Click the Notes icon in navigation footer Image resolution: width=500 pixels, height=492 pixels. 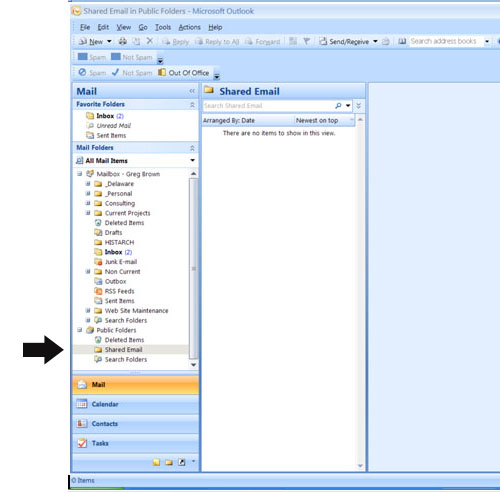click(156, 462)
